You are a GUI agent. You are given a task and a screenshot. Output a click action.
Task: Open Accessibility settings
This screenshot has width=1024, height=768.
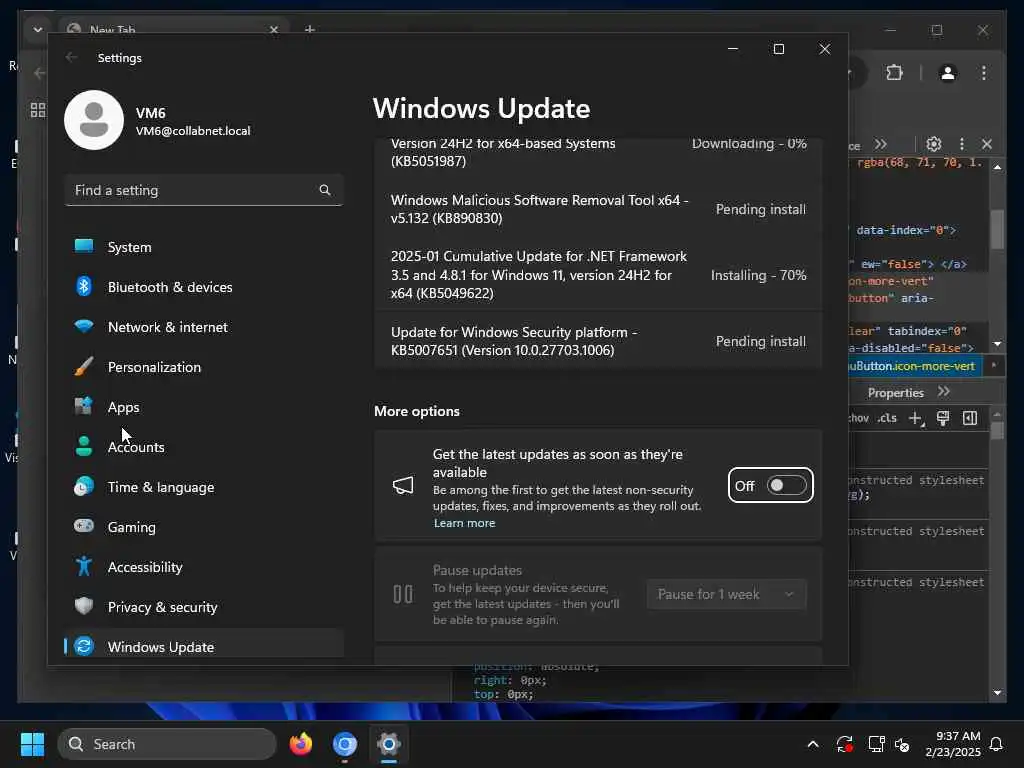point(204,567)
